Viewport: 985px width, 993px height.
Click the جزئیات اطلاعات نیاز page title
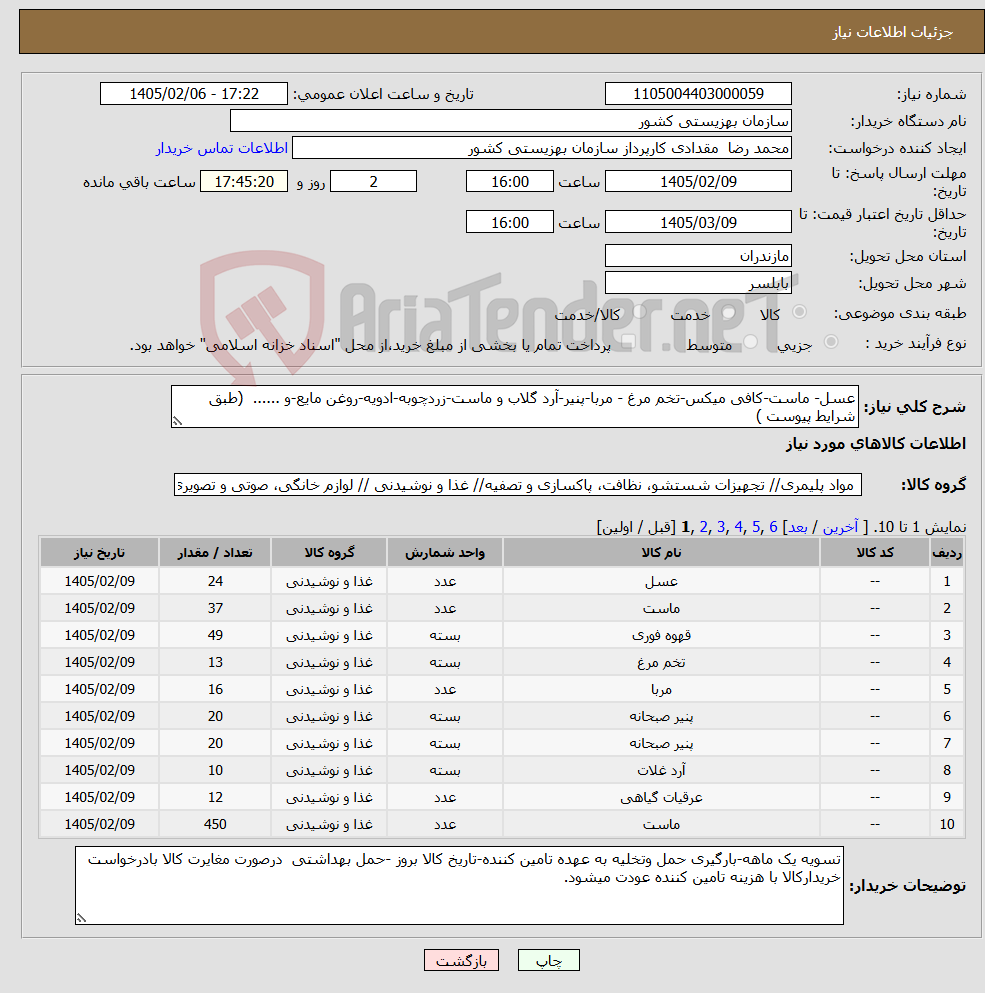tap(892, 32)
